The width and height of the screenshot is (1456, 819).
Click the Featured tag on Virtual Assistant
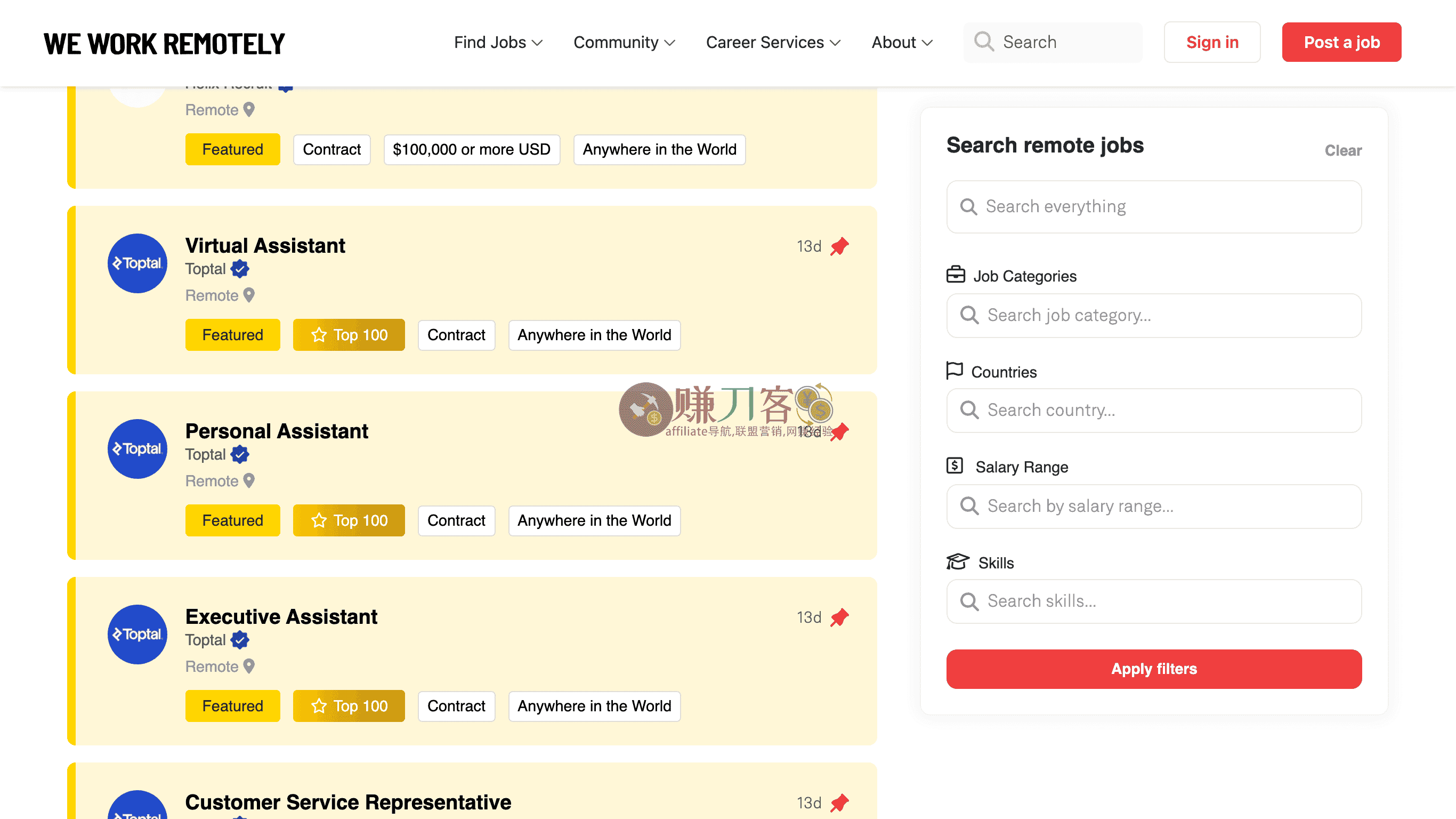coord(232,335)
